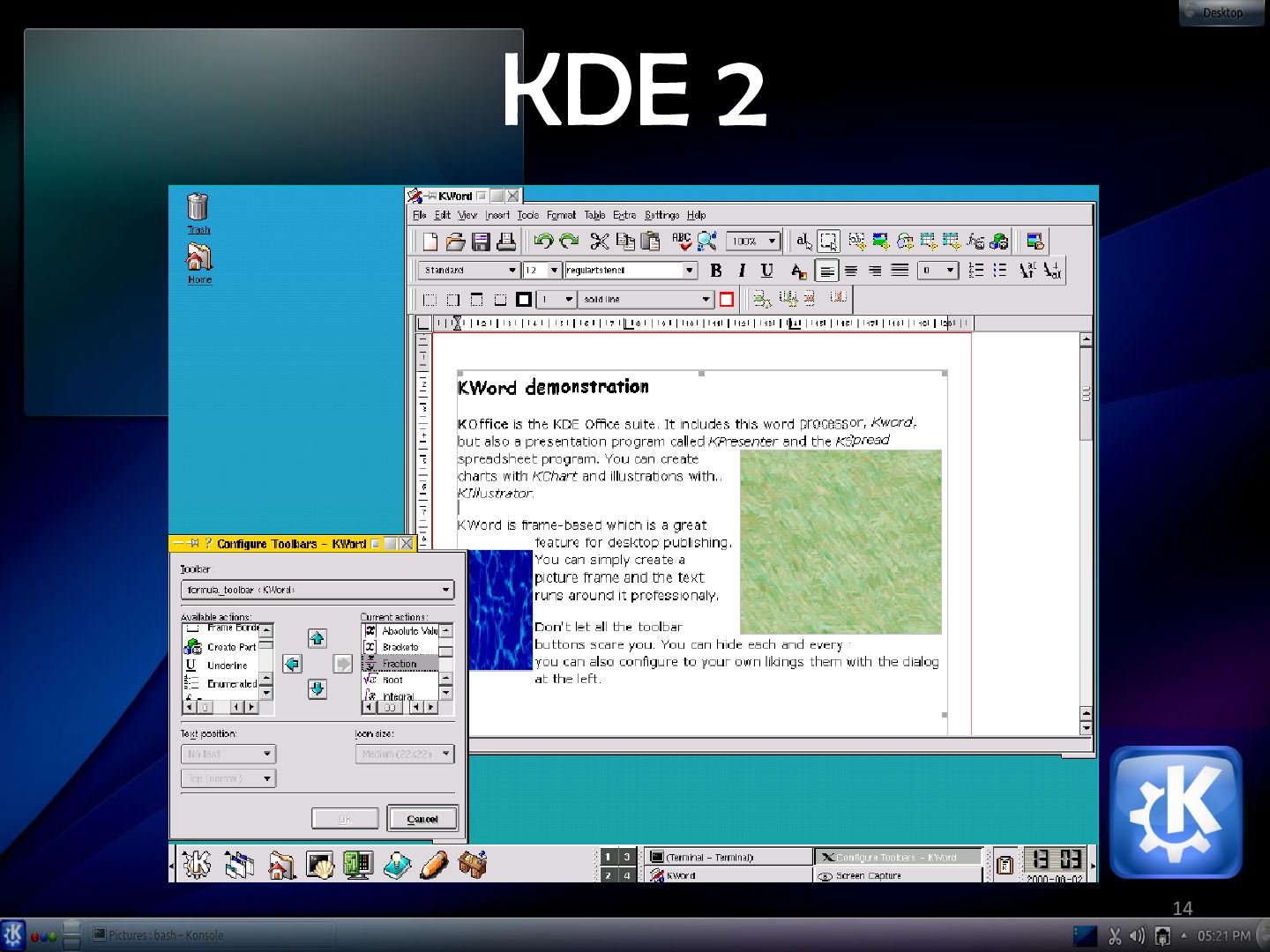Open the Table menu in KWord
The image size is (1270, 952).
594,215
